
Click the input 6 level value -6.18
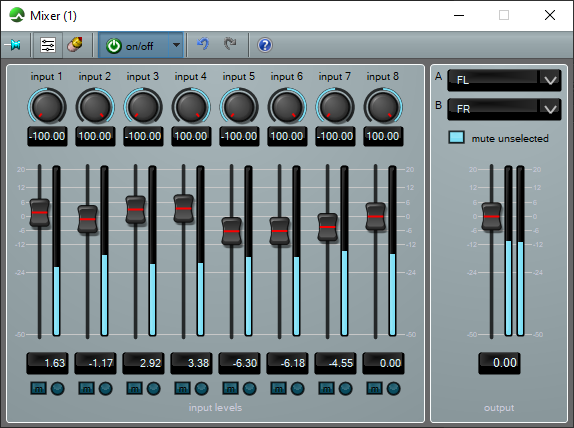[x=287, y=363]
